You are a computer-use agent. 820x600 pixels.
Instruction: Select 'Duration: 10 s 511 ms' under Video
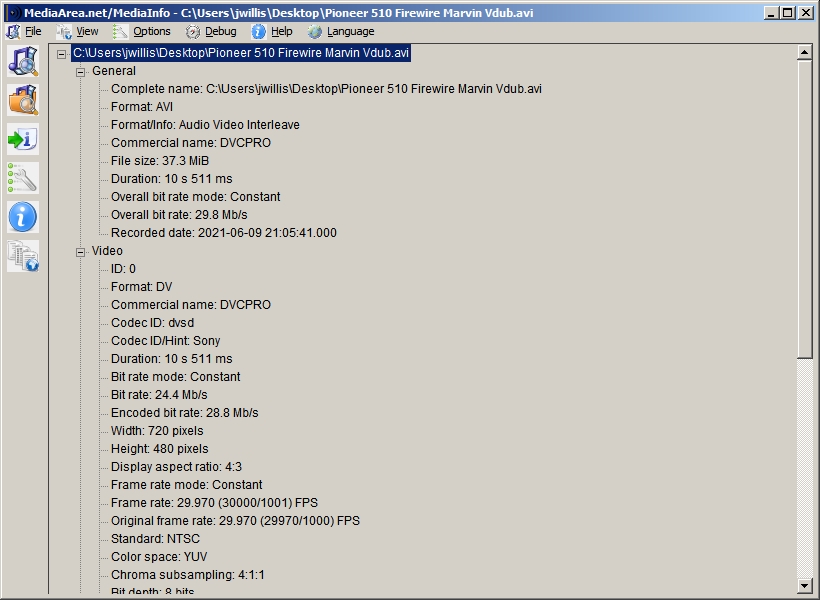click(x=172, y=359)
